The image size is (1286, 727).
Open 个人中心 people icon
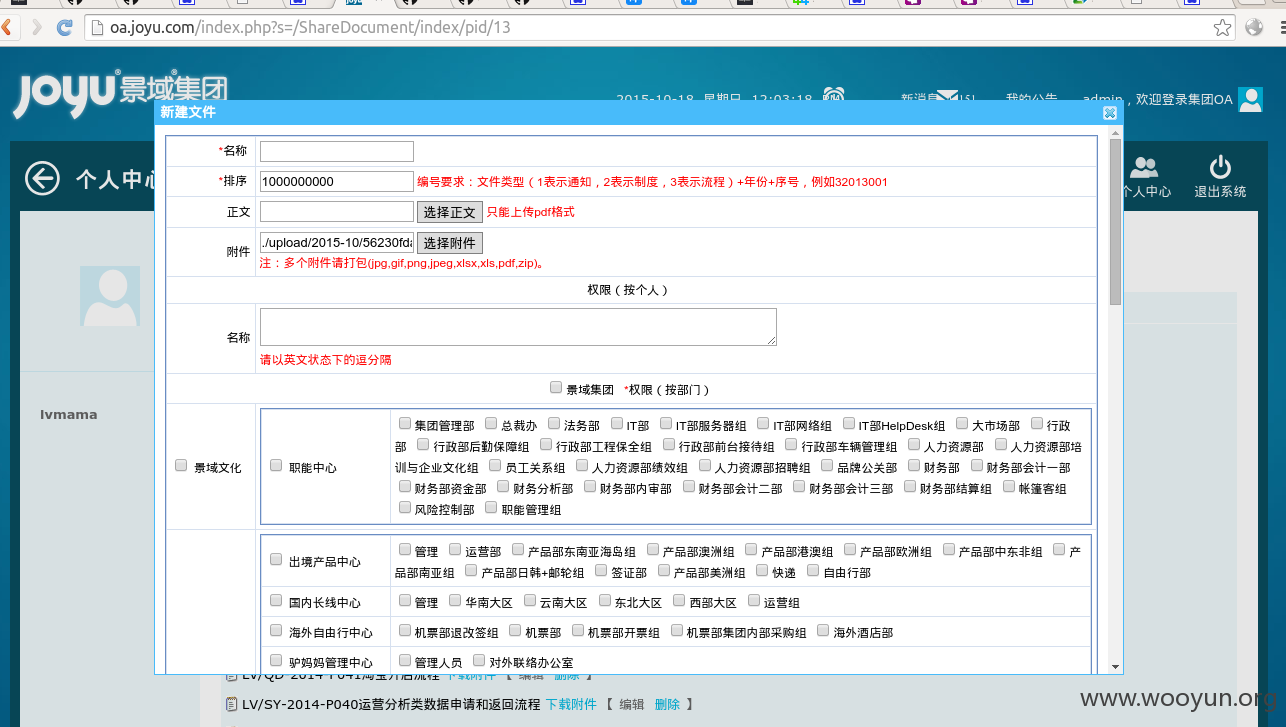[1145, 167]
